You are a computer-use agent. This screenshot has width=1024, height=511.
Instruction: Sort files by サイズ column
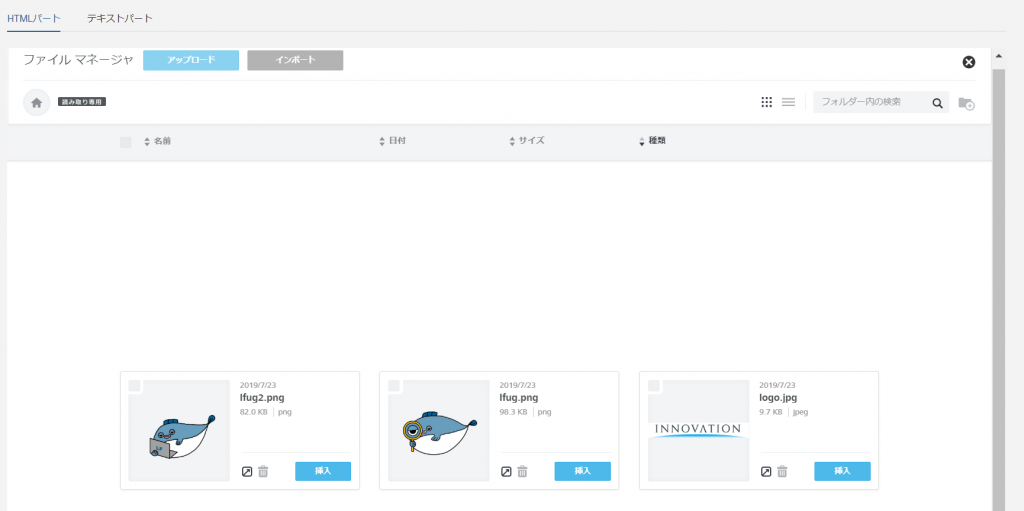click(x=530, y=141)
